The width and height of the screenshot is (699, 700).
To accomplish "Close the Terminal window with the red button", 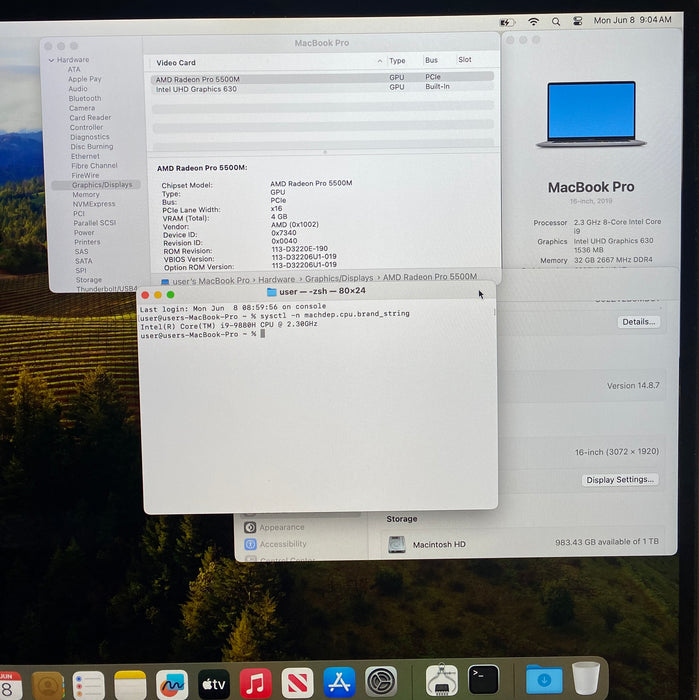I will pos(145,295).
